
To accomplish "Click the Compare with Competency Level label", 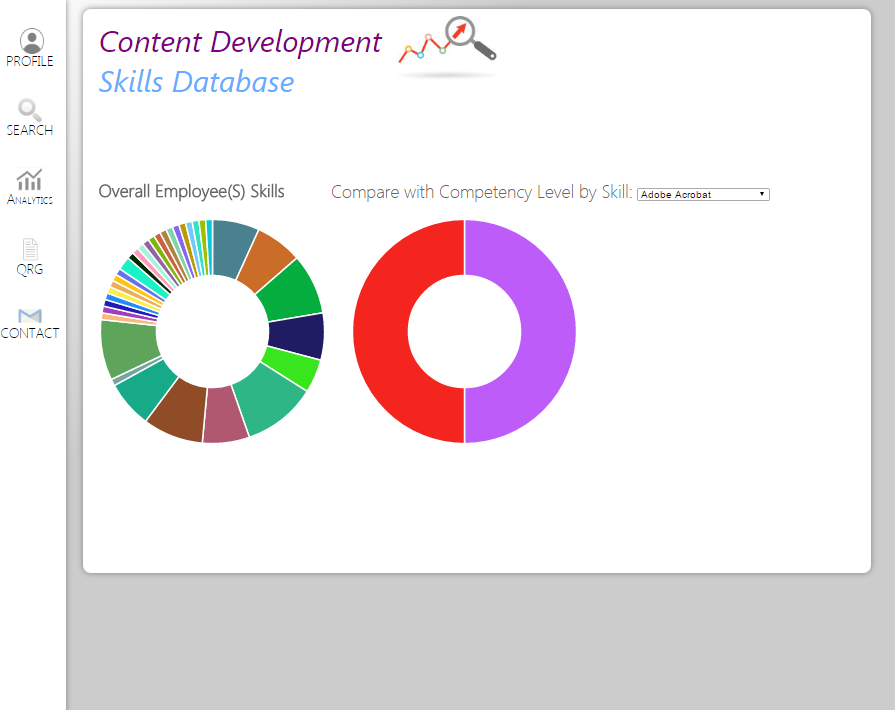I will click(x=480, y=192).
